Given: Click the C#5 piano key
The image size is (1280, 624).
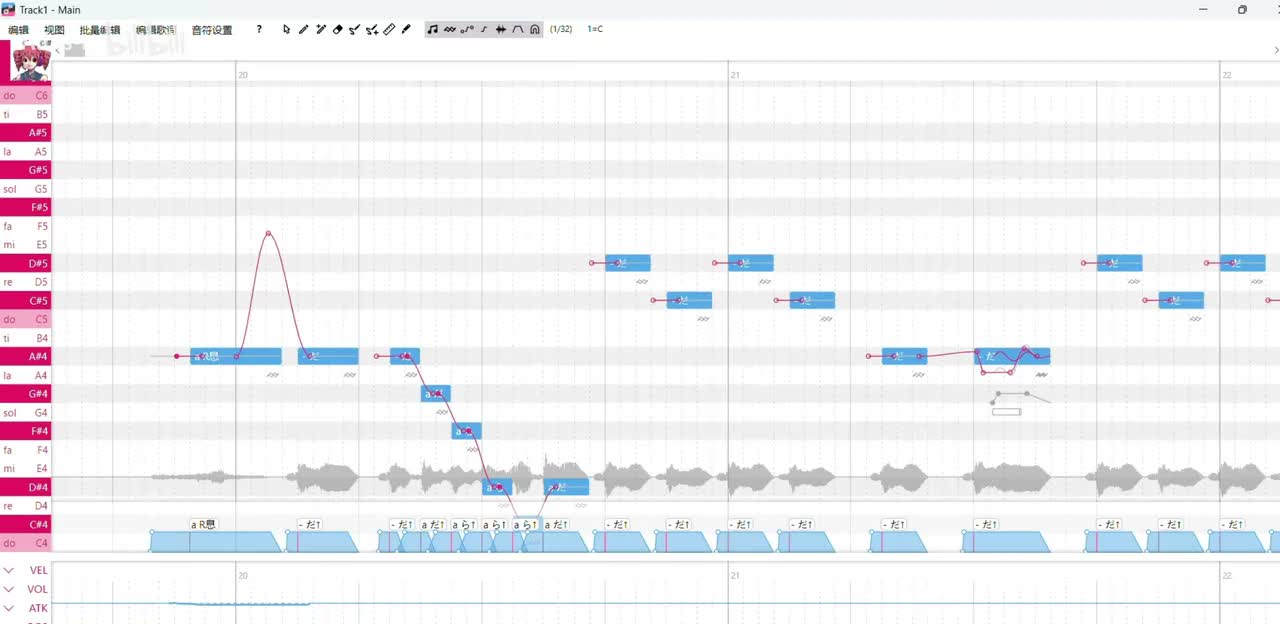Looking at the screenshot, I should (26, 301).
